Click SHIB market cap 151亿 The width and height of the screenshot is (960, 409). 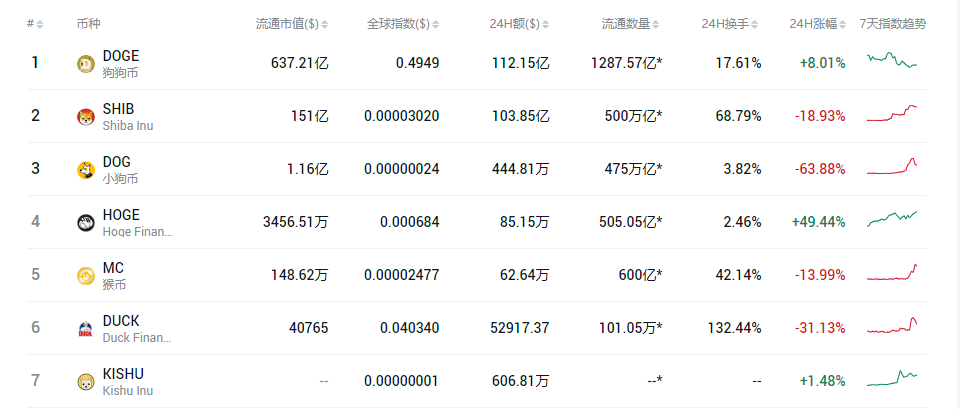309,116
